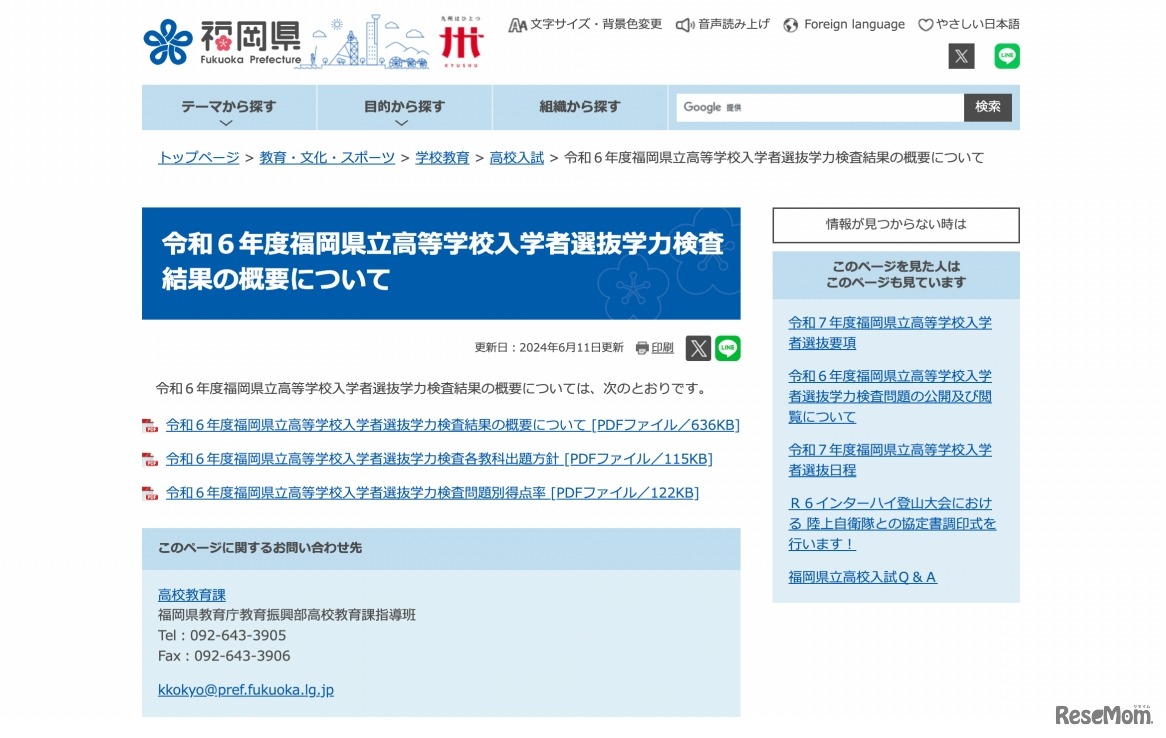Share page via X icon near print
1166x738 pixels.
(698, 348)
